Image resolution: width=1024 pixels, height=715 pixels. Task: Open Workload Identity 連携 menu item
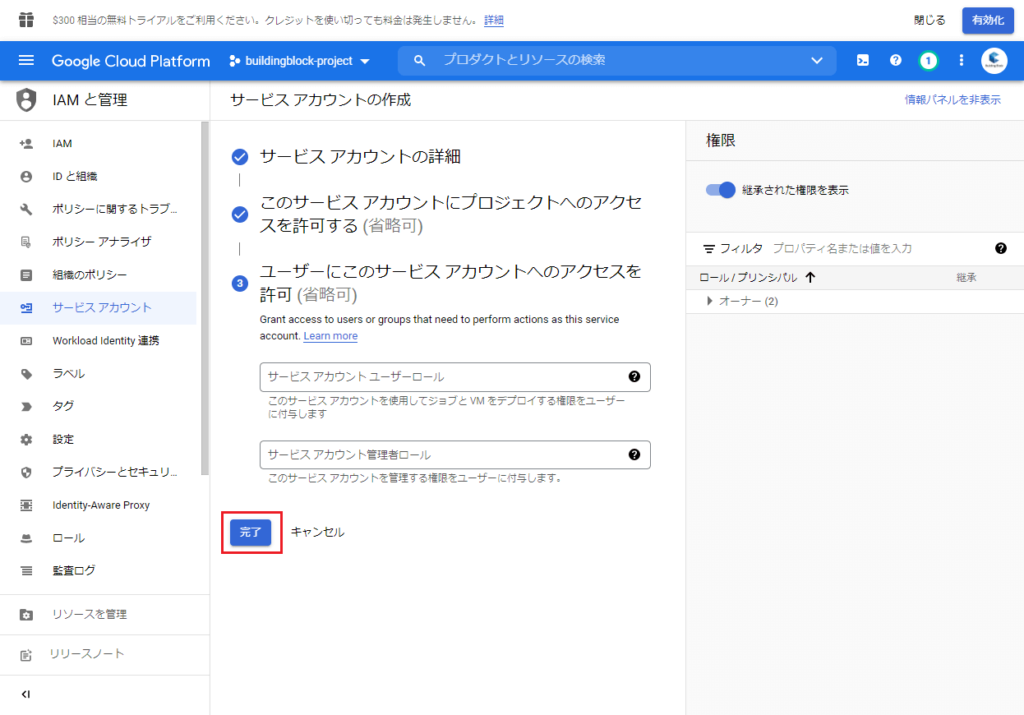tap(98, 341)
